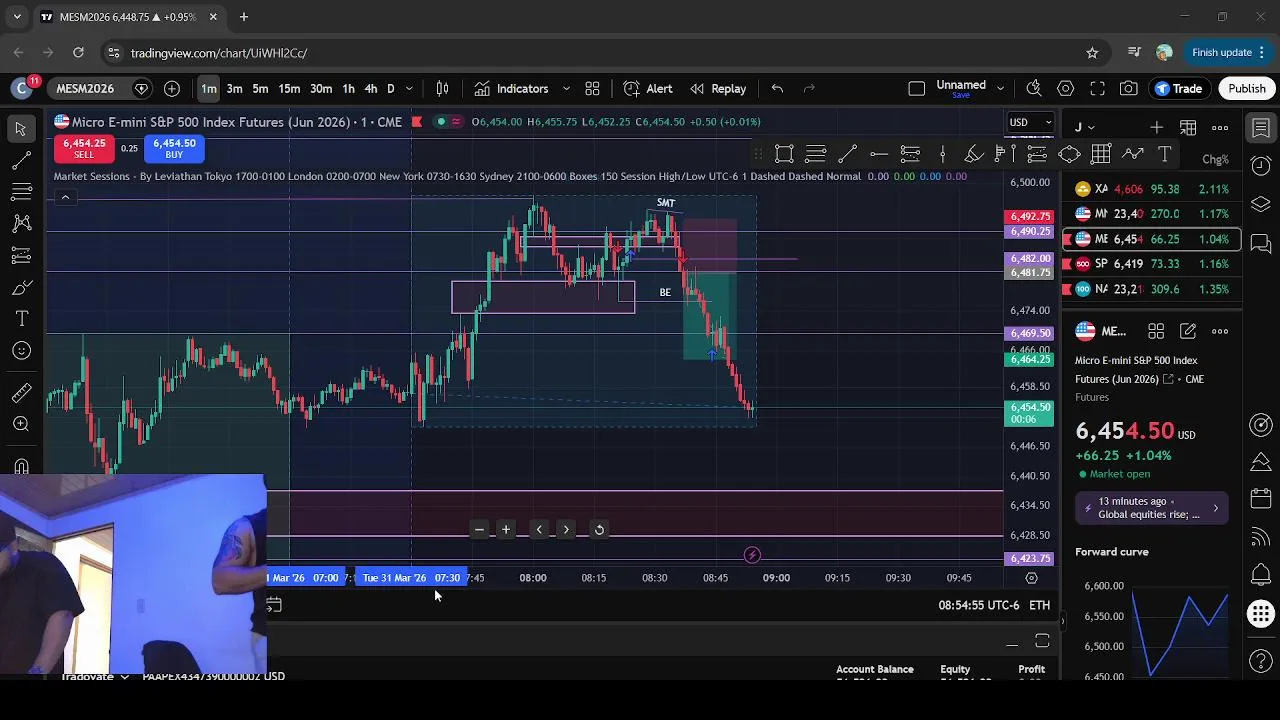Redo the chart action
The image size is (1280, 720).
coord(809,88)
